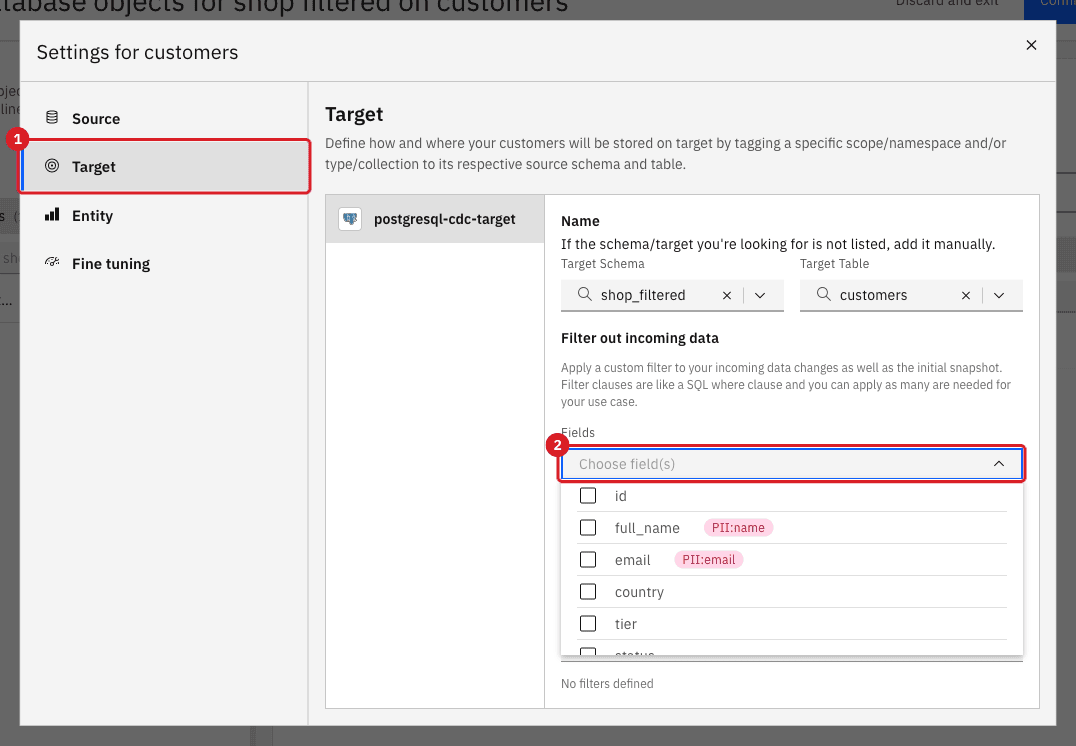
Task: Select postgresql-cdc-target in target list
Action: (435, 219)
